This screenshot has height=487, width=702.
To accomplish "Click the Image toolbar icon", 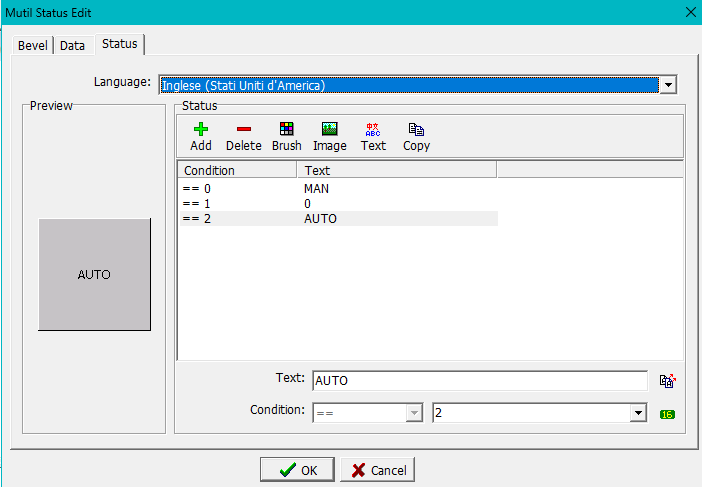I will coord(329,129).
